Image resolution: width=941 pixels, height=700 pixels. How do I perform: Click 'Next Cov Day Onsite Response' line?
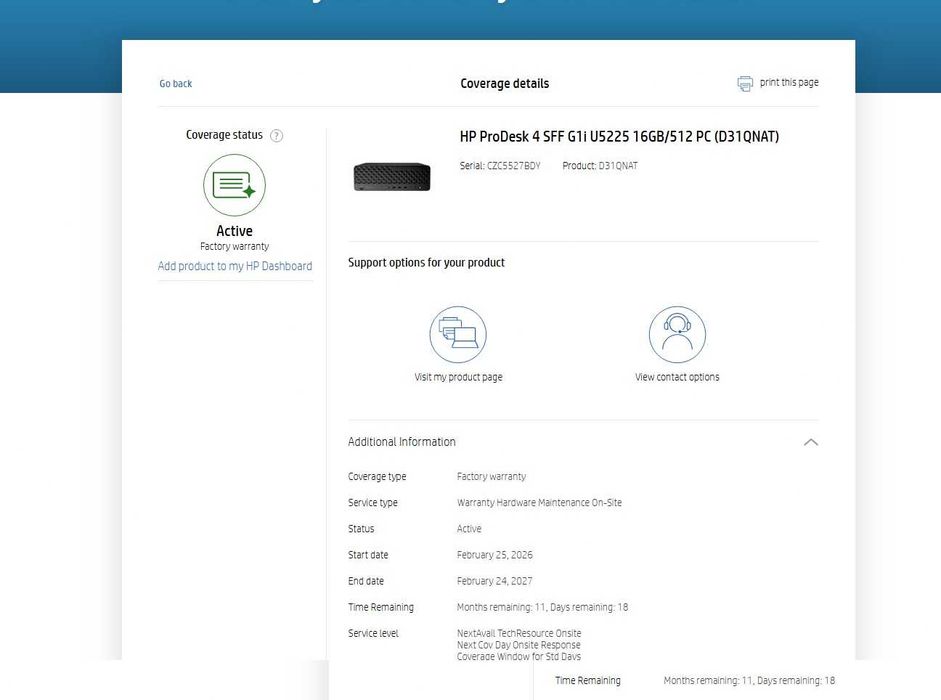click(519, 645)
